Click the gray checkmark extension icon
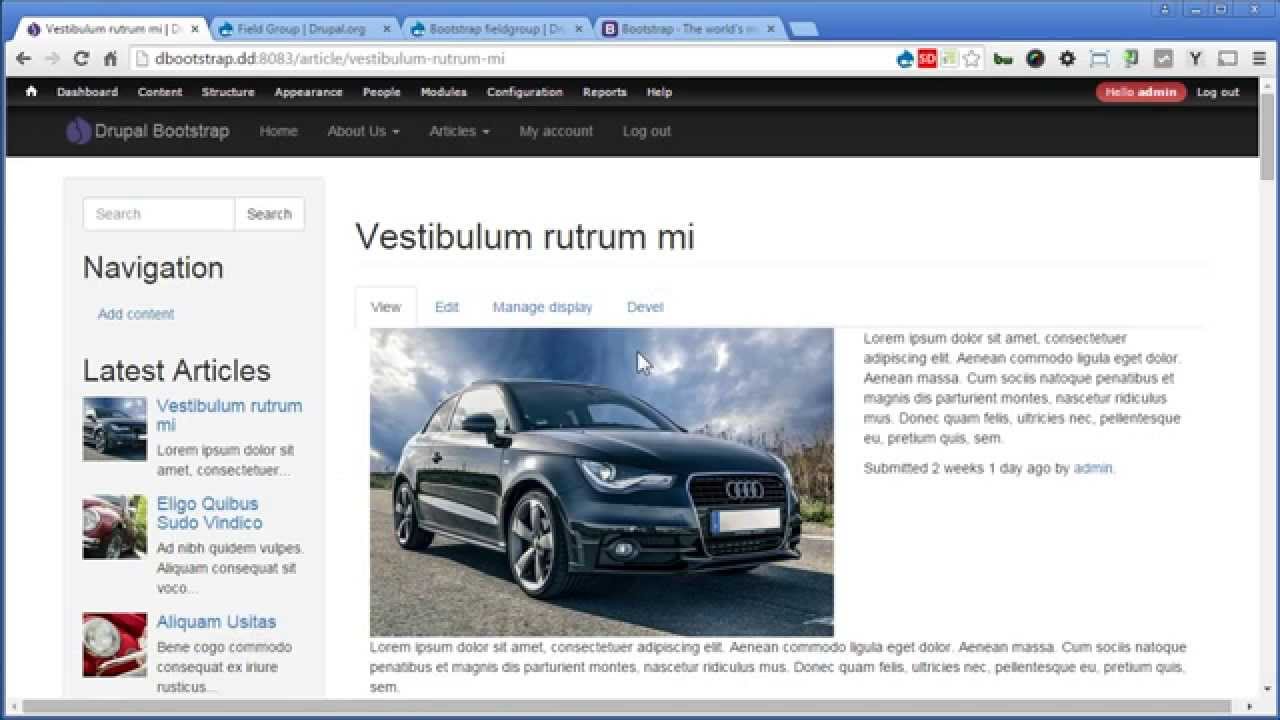The image size is (1280, 720). point(1163,59)
